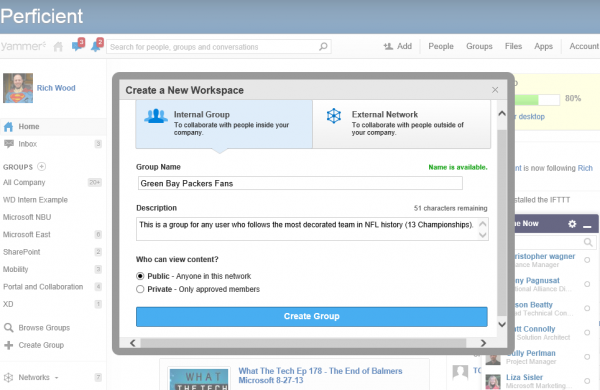Select Public - Anyone in this network
The width and height of the screenshot is (600, 390).
[140, 276]
